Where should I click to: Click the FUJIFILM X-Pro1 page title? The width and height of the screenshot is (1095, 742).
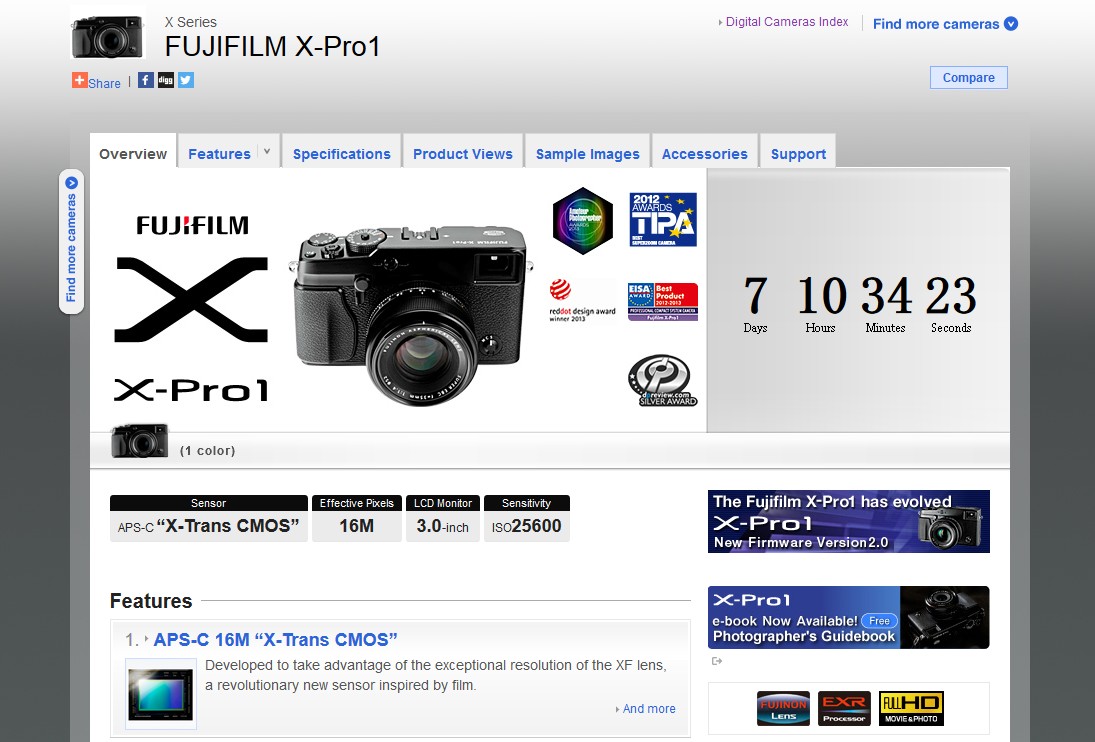pos(272,47)
